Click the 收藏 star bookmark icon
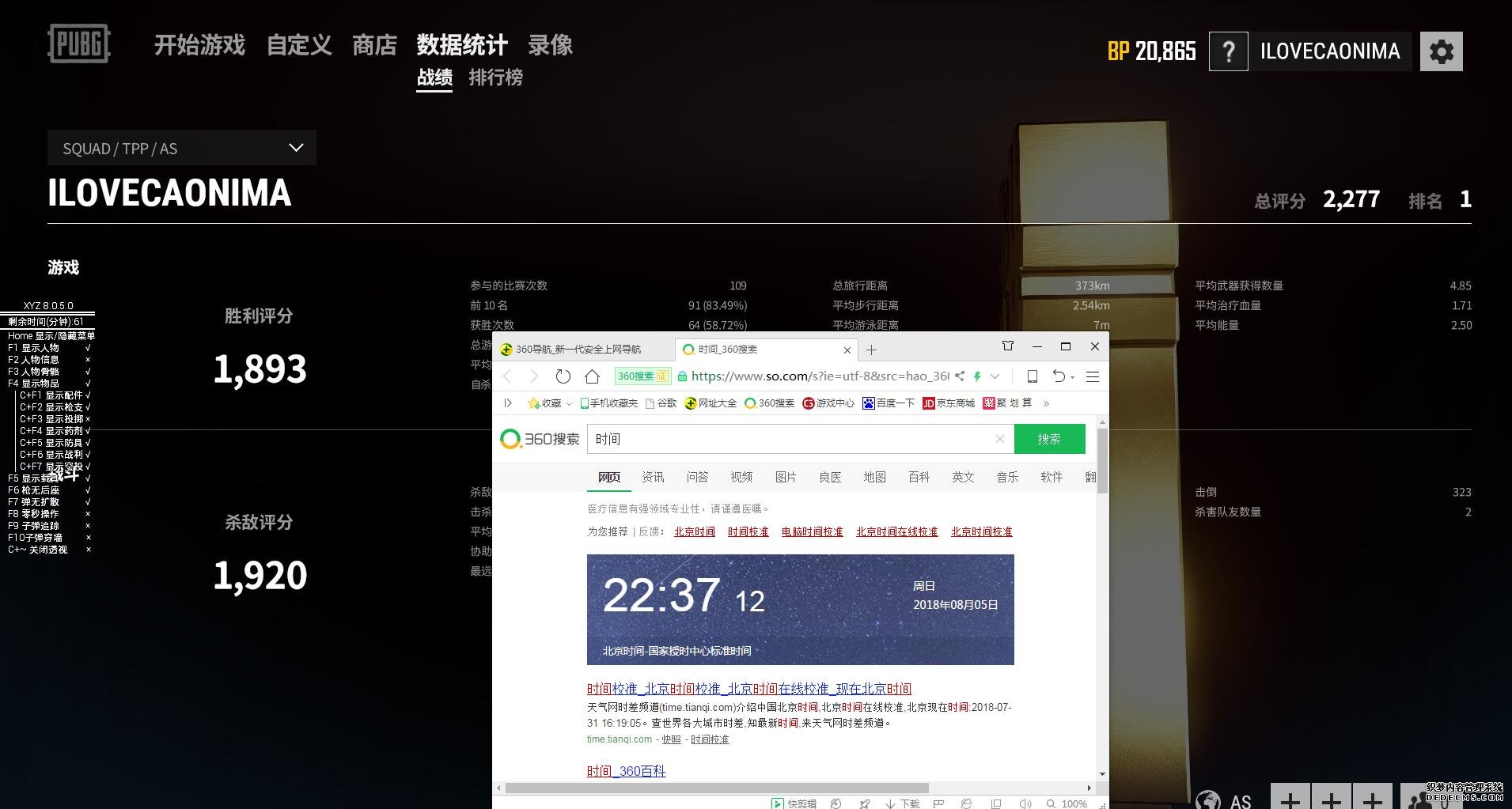The width and height of the screenshot is (1512, 809). 534,403
